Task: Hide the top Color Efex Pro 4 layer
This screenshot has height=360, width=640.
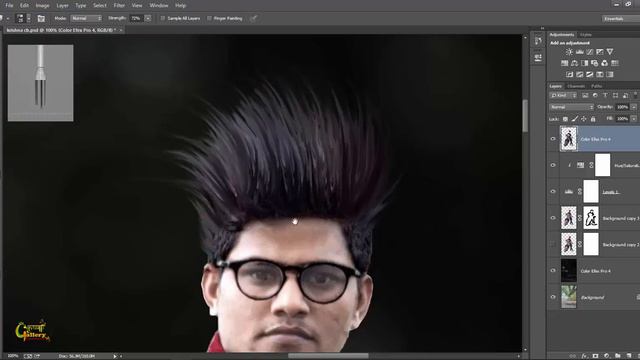Action: coord(553,139)
